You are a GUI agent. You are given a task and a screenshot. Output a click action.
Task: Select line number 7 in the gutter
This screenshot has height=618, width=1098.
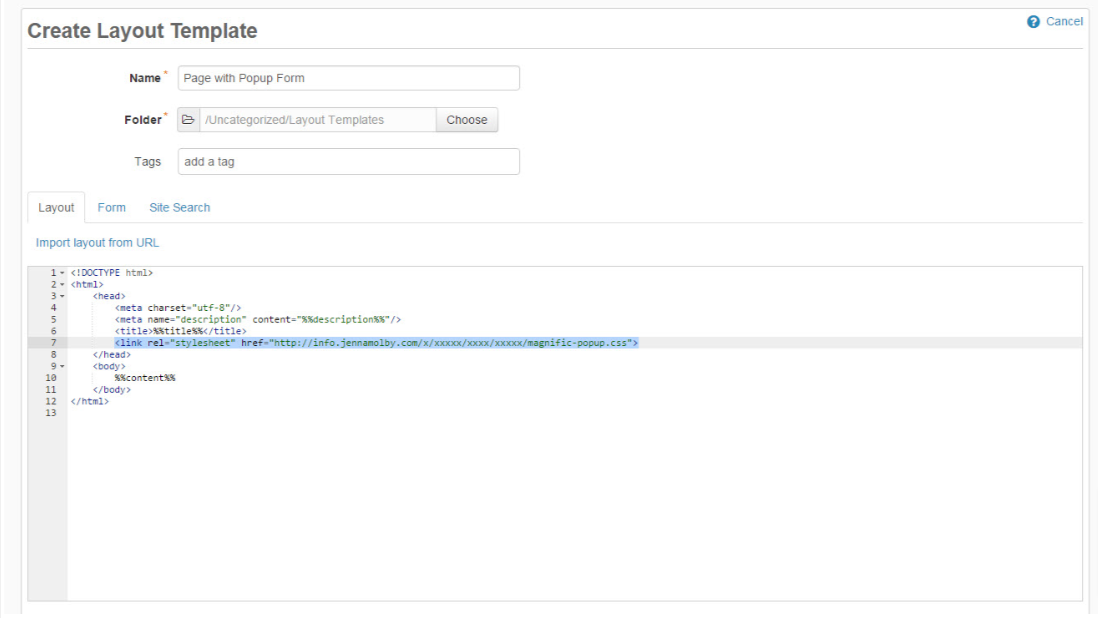tap(52, 343)
